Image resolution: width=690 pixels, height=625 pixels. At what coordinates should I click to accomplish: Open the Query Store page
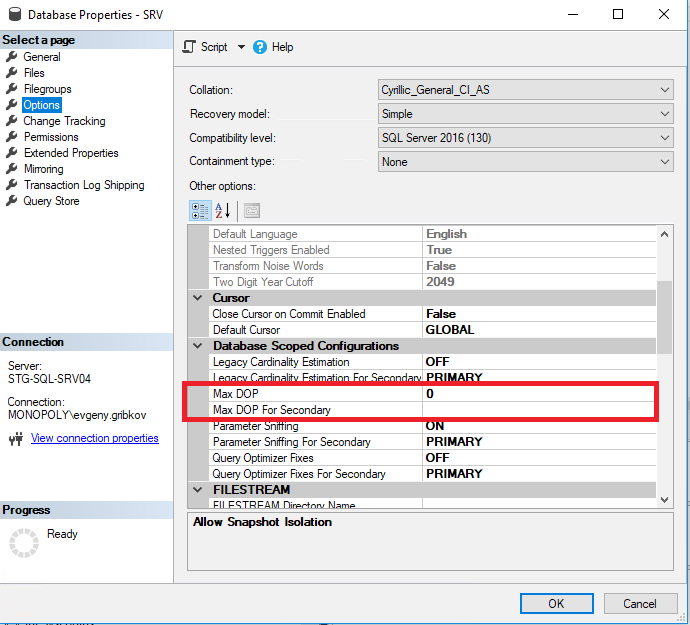pyautogui.click(x=51, y=201)
